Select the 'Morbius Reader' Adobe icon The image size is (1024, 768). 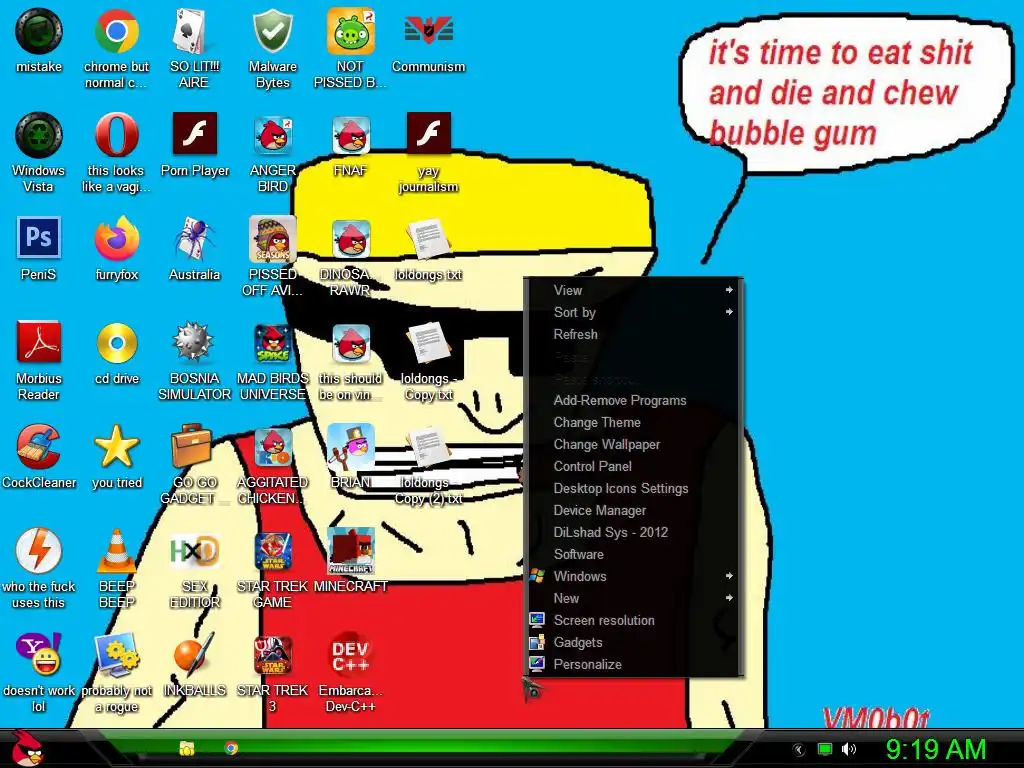39,342
